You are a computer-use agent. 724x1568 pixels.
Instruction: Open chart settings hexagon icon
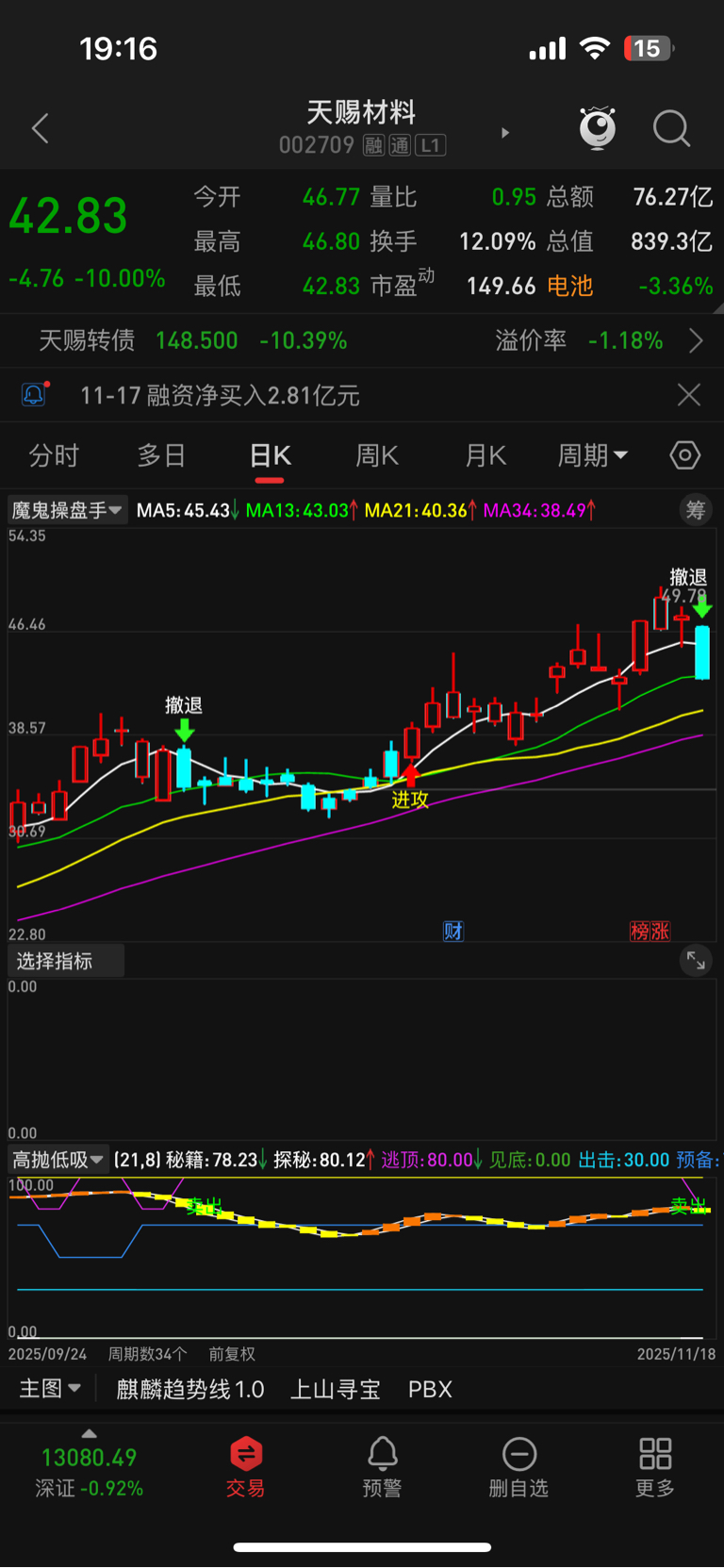[685, 455]
